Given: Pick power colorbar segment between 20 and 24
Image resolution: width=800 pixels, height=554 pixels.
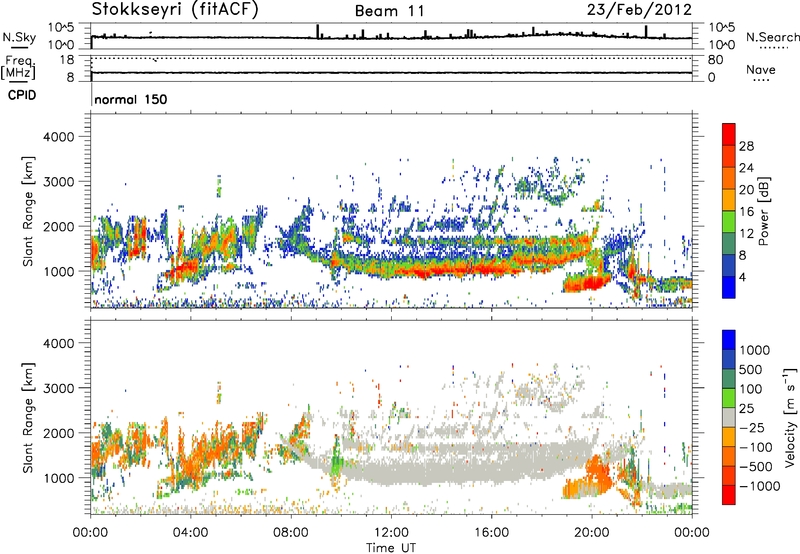Looking at the screenshot, I should tap(729, 178).
